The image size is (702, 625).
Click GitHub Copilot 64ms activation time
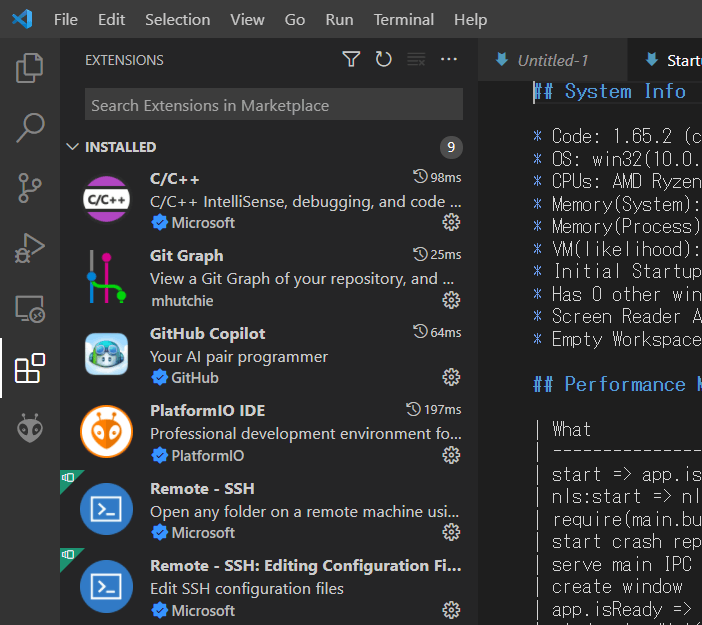pos(437,332)
